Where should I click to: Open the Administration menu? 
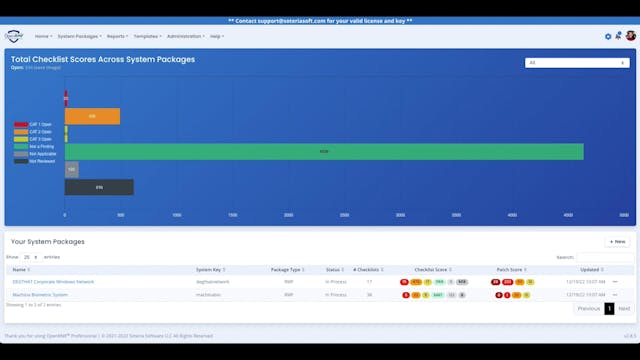click(186, 36)
